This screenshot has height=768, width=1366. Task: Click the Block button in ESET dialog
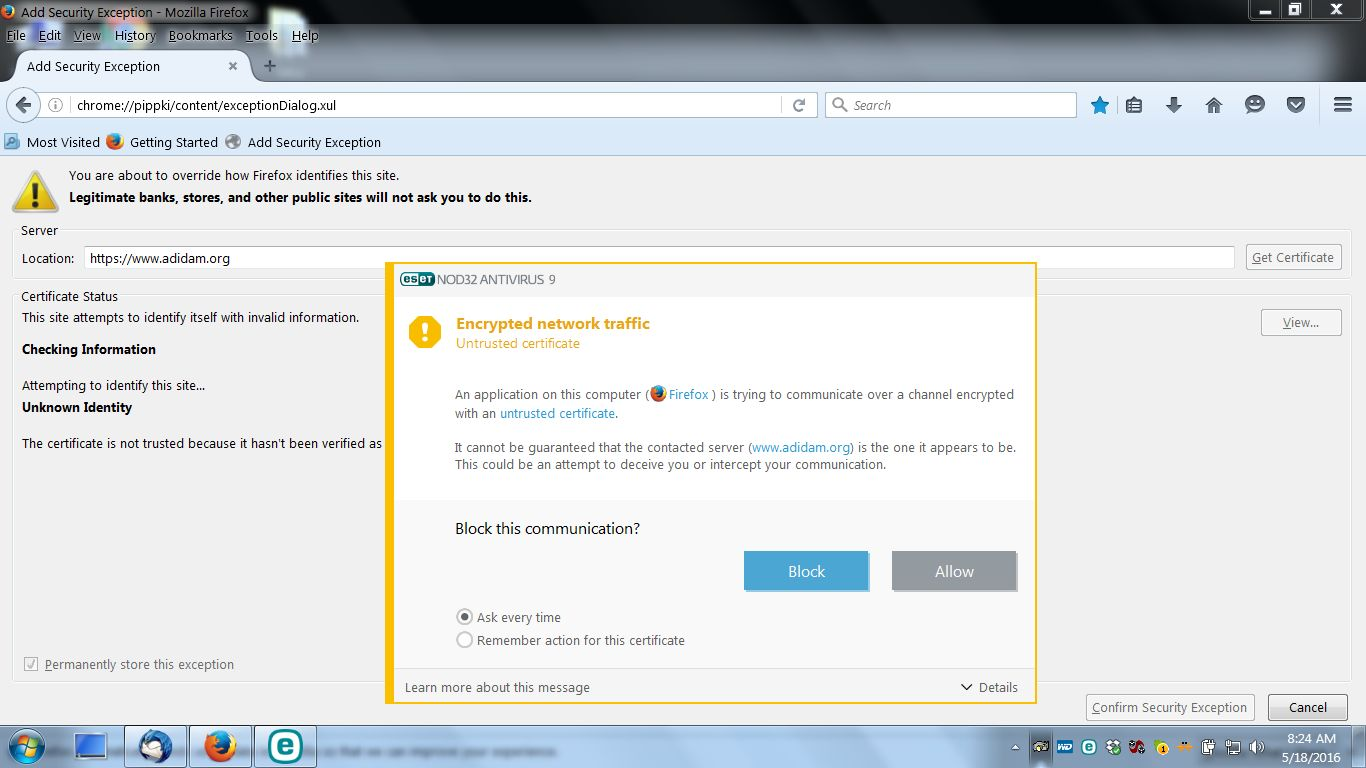point(806,571)
